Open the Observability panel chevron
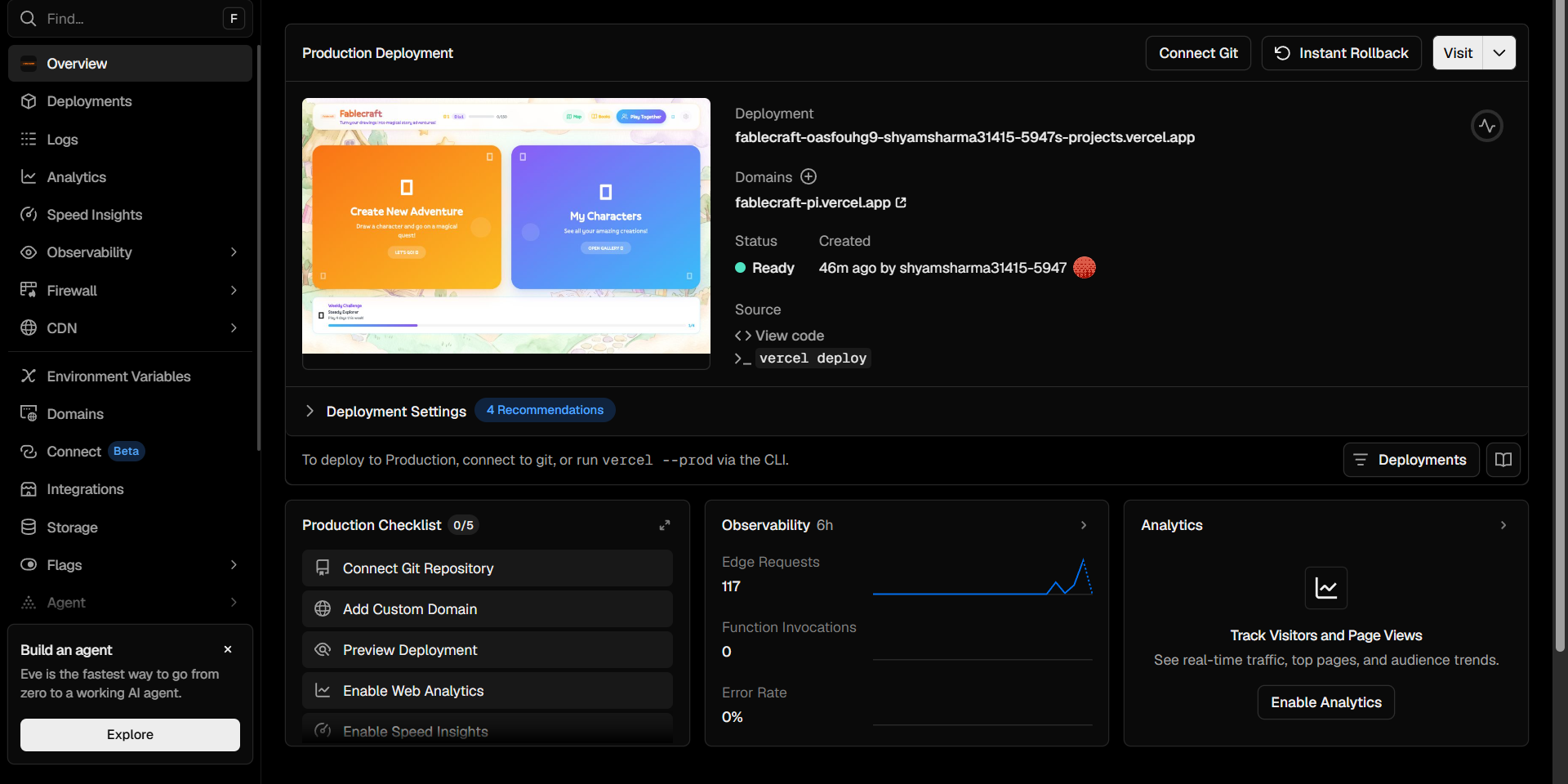This screenshot has height=784, width=1568. pyautogui.click(x=1084, y=525)
